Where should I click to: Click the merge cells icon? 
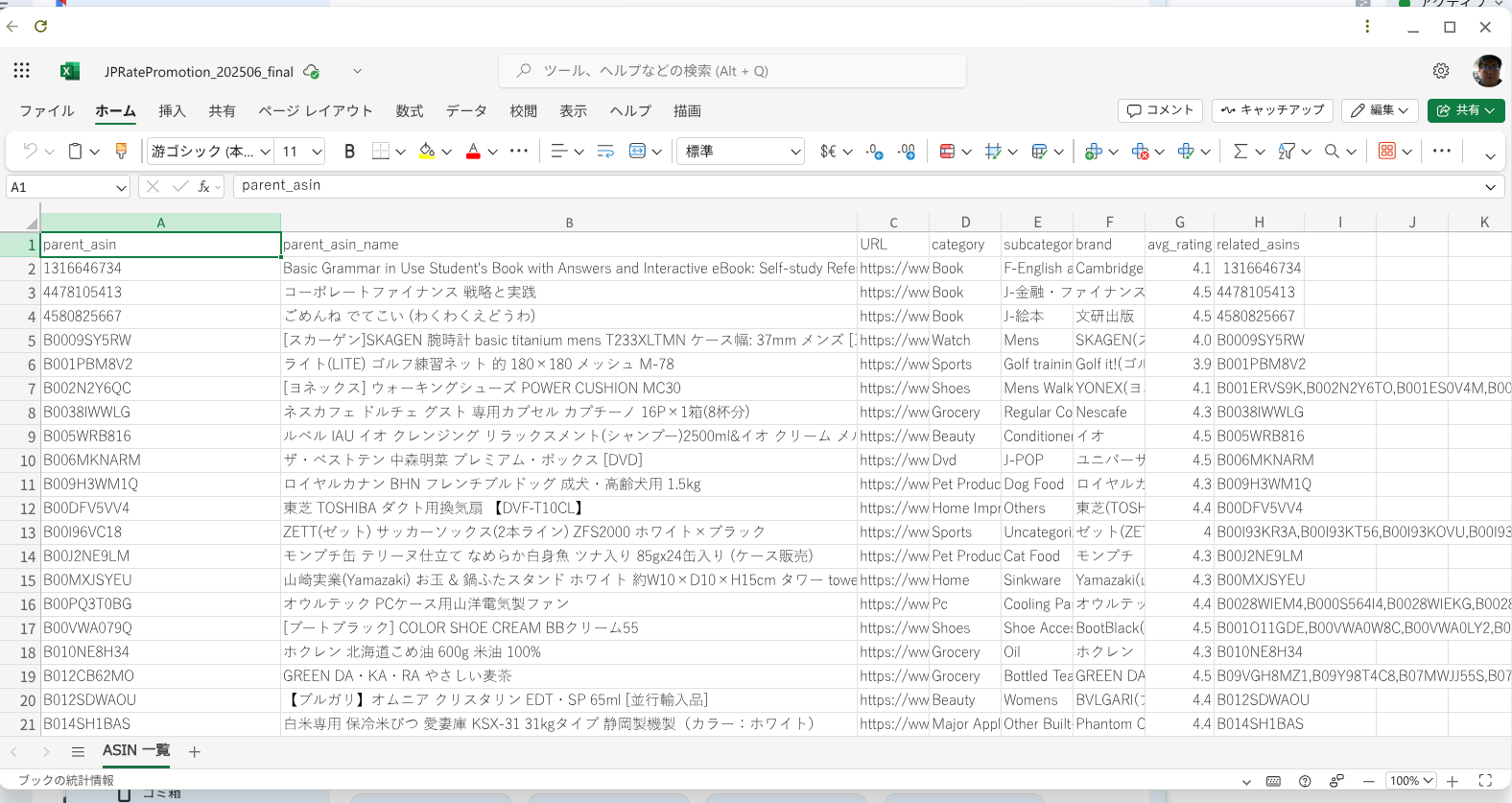(x=637, y=152)
